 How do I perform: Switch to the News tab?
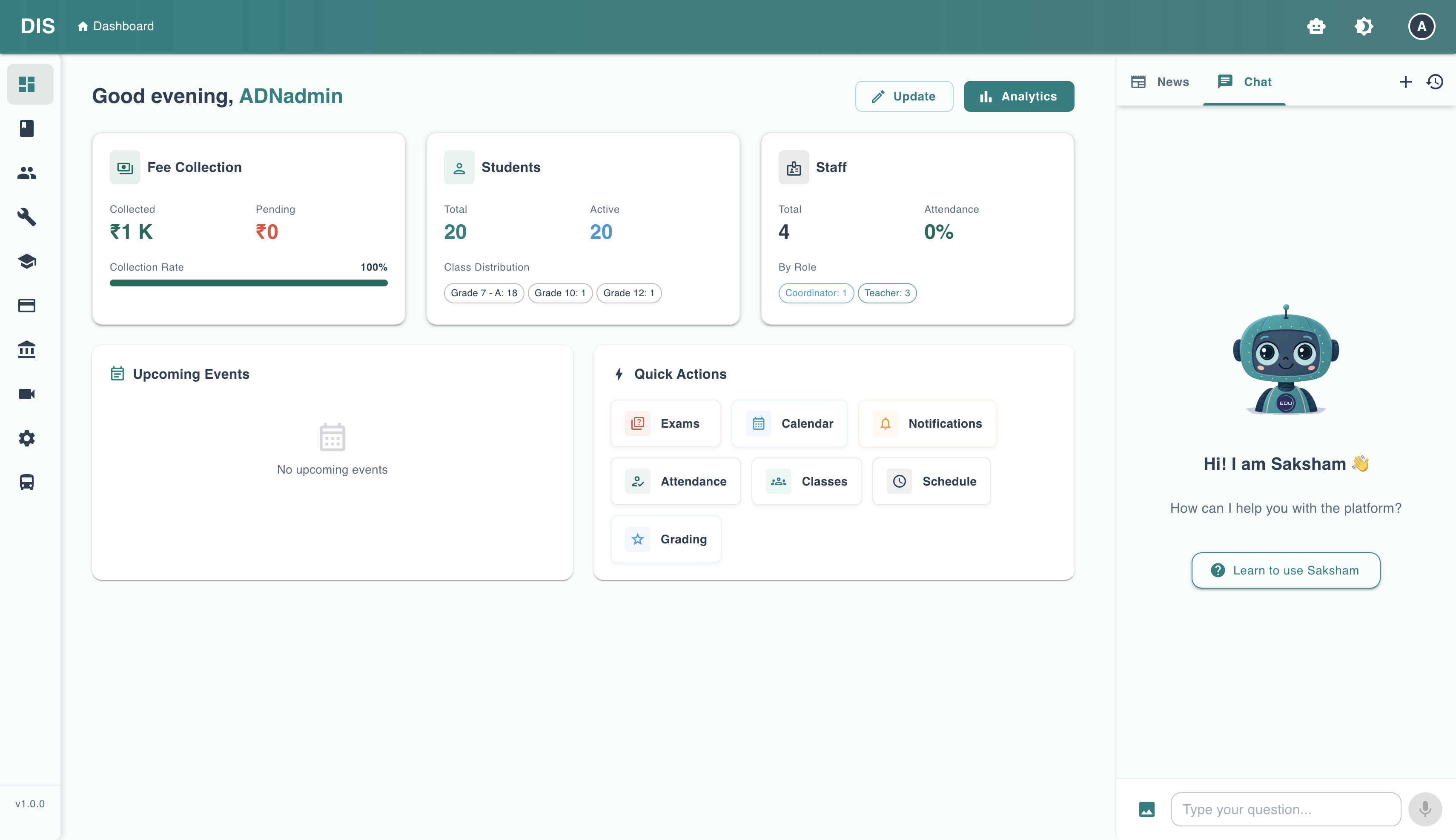tap(1160, 82)
